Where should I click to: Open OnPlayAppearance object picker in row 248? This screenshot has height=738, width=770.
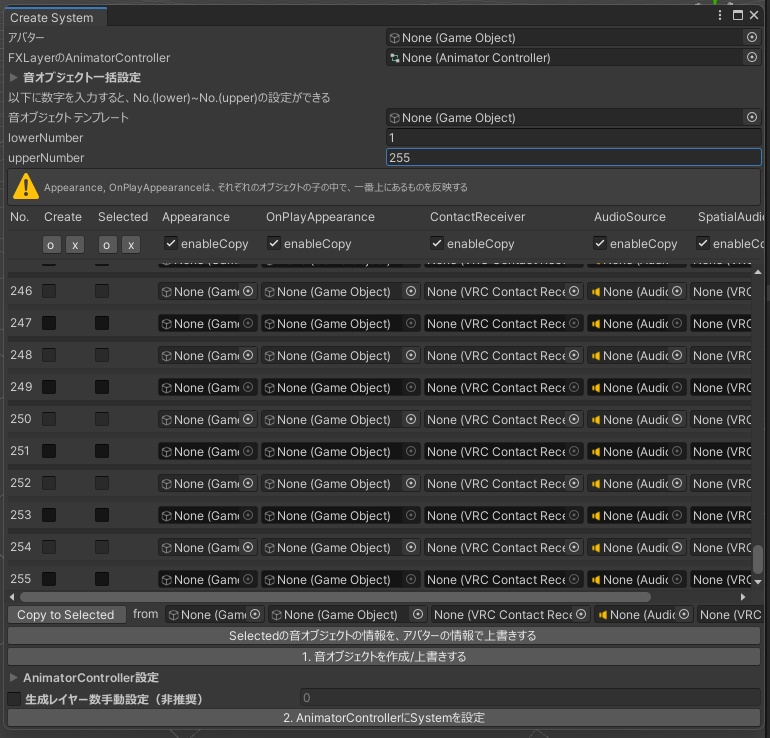411,355
